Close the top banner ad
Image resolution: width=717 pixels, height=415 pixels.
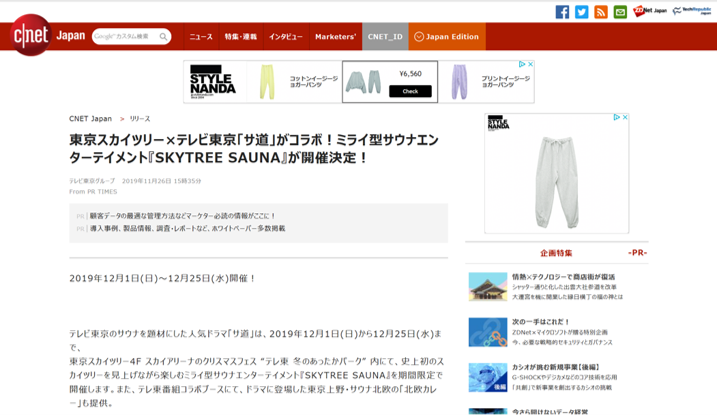click(x=530, y=64)
